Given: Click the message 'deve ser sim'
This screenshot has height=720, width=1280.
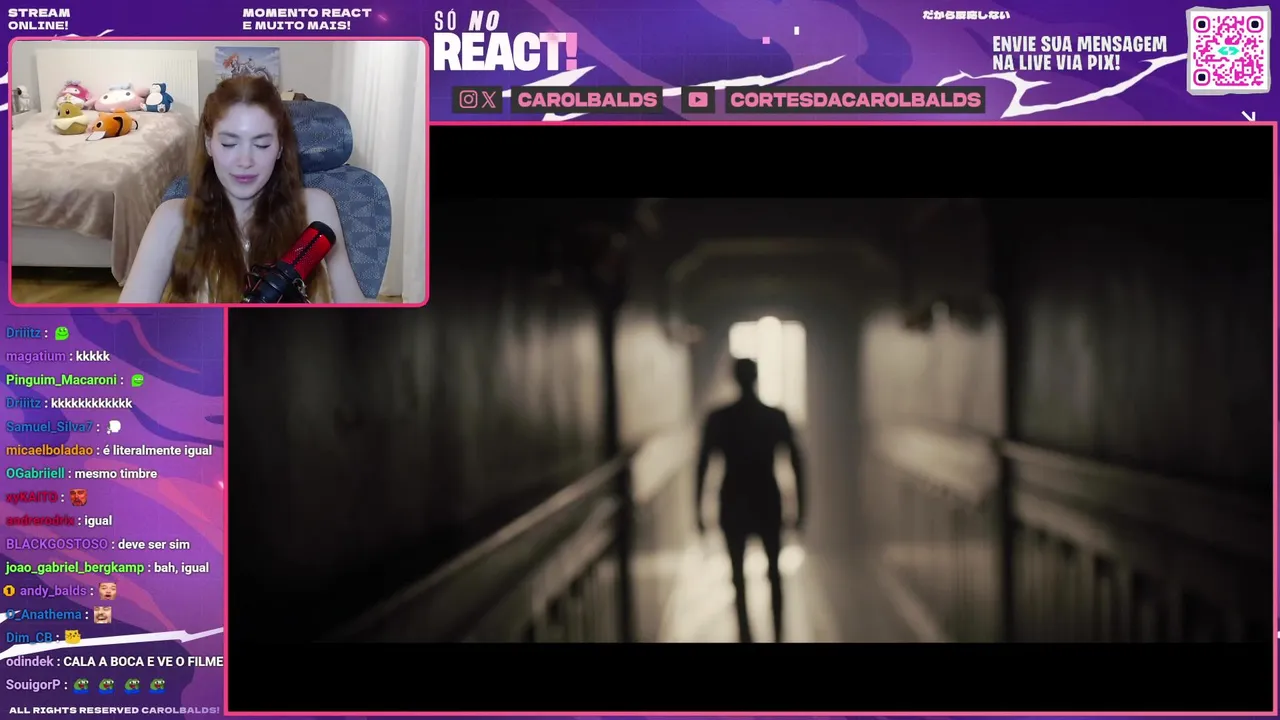Looking at the screenshot, I should [x=154, y=544].
